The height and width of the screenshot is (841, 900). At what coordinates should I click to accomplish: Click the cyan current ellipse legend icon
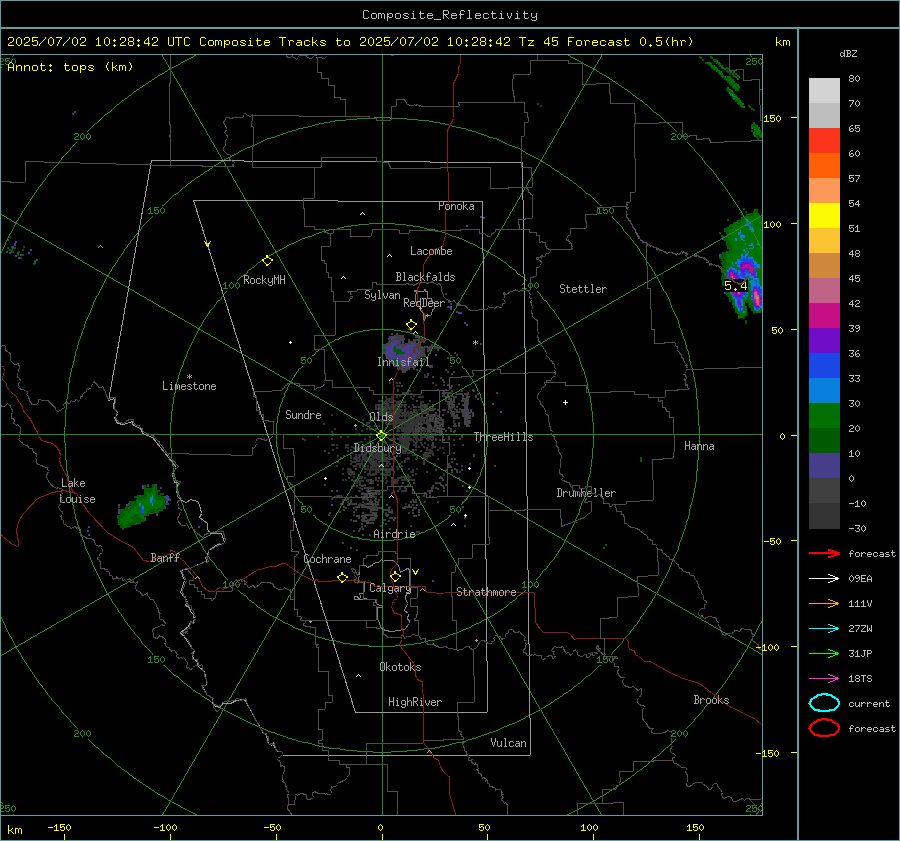824,703
